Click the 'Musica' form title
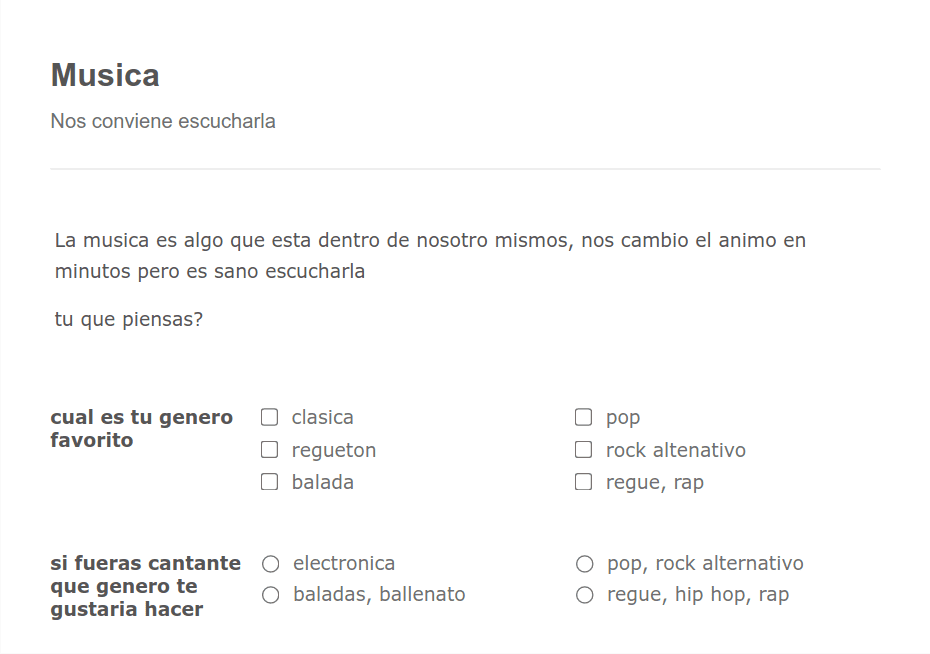930x654 pixels. click(104, 74)
